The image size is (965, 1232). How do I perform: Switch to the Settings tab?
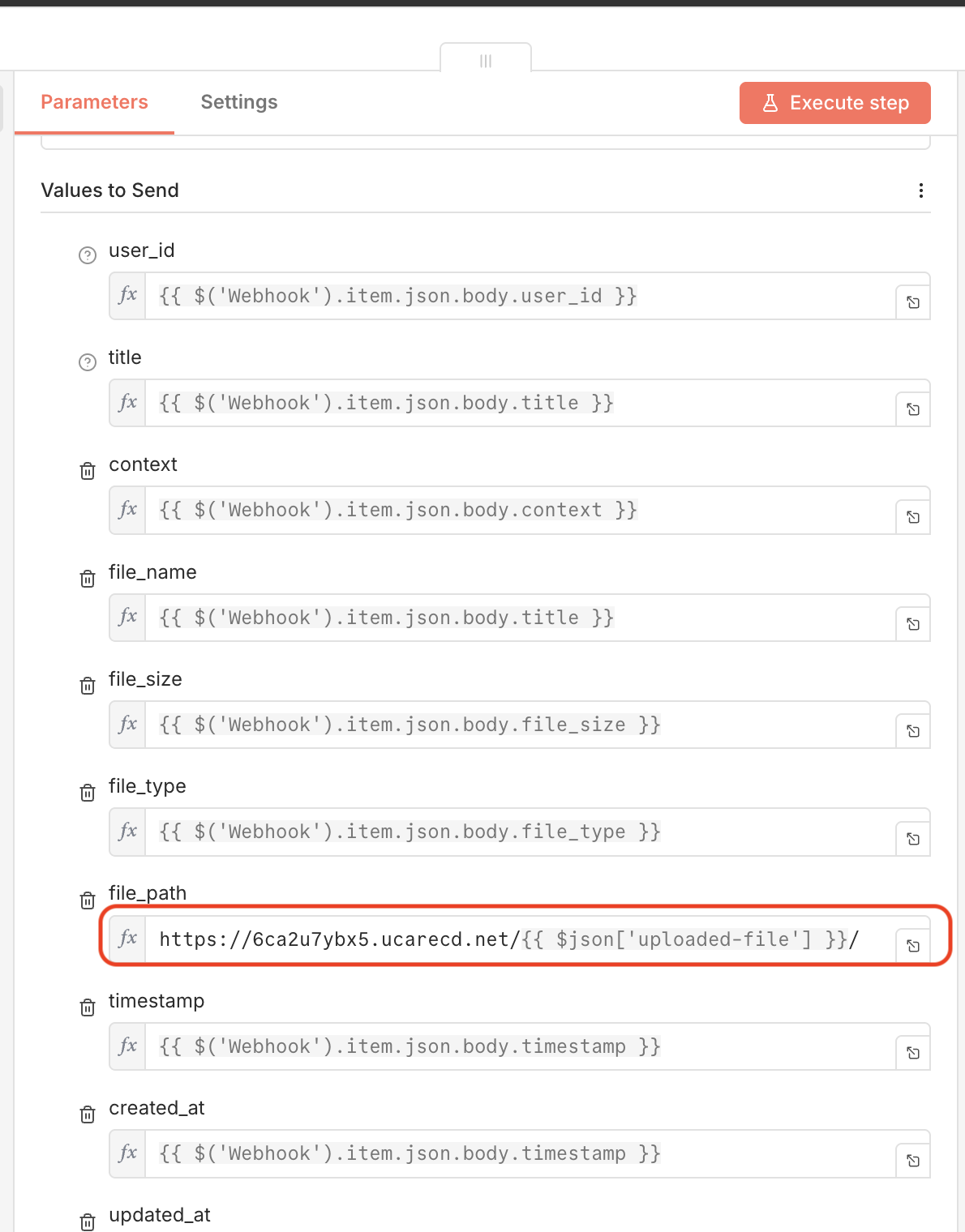tap(238, 102)
